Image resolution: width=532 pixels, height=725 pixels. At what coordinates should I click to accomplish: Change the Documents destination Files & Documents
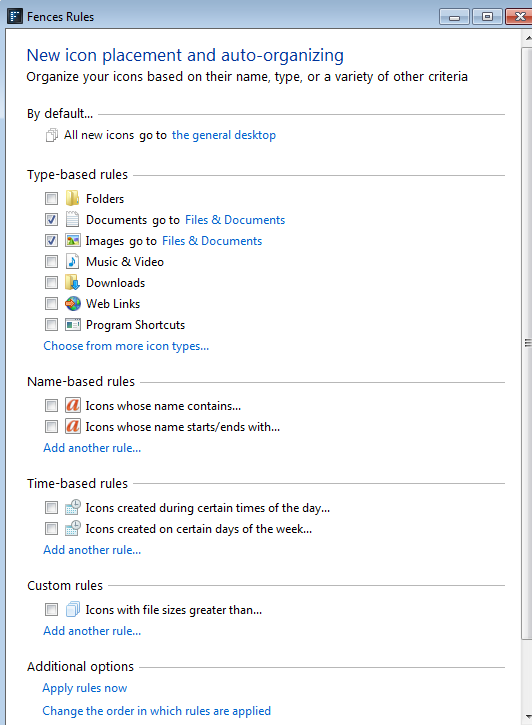(x=235, y=220)
